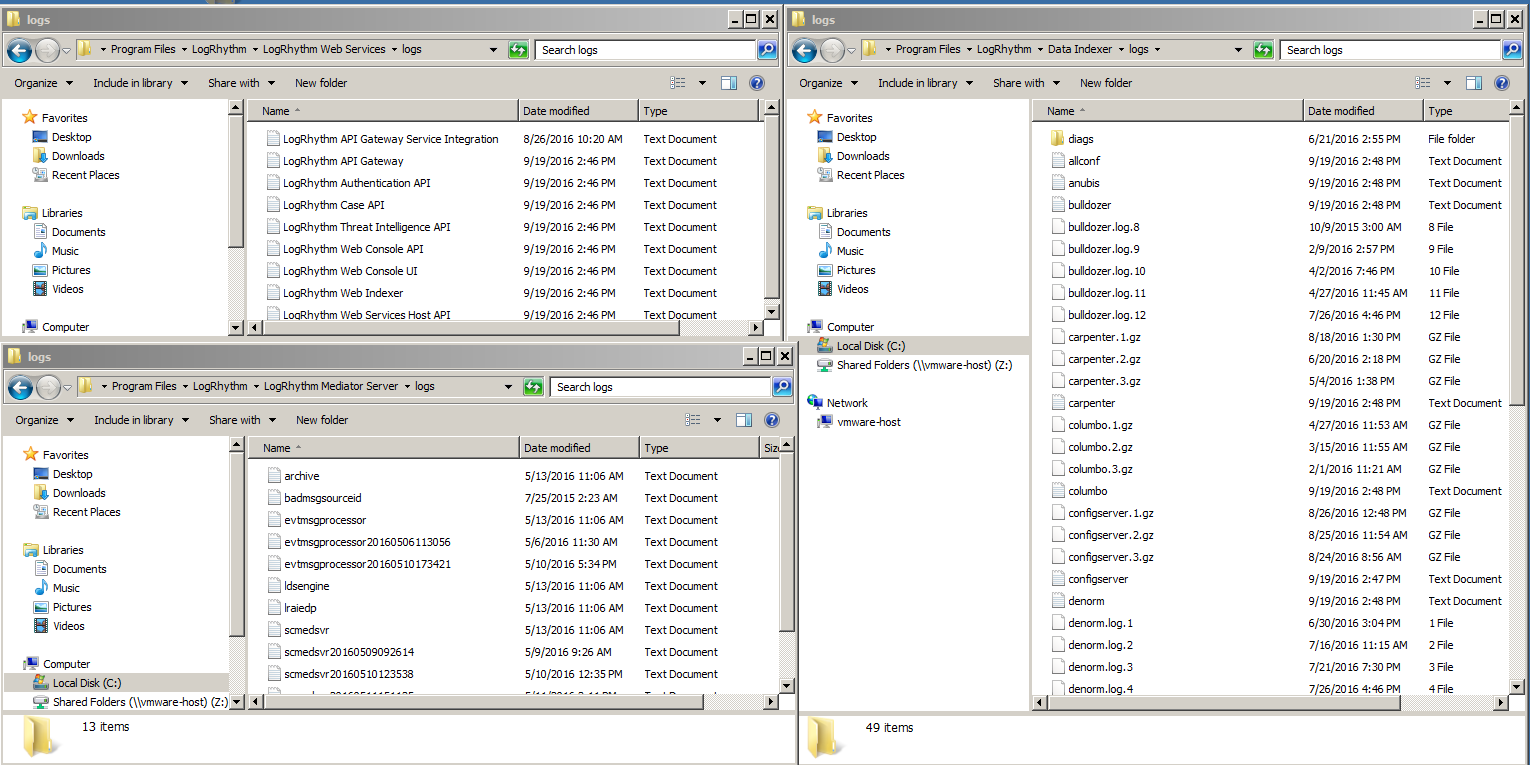Sort by Name column in Data Indexer window
Screen dimensions: 1530x765
(x=1168, y=111)
